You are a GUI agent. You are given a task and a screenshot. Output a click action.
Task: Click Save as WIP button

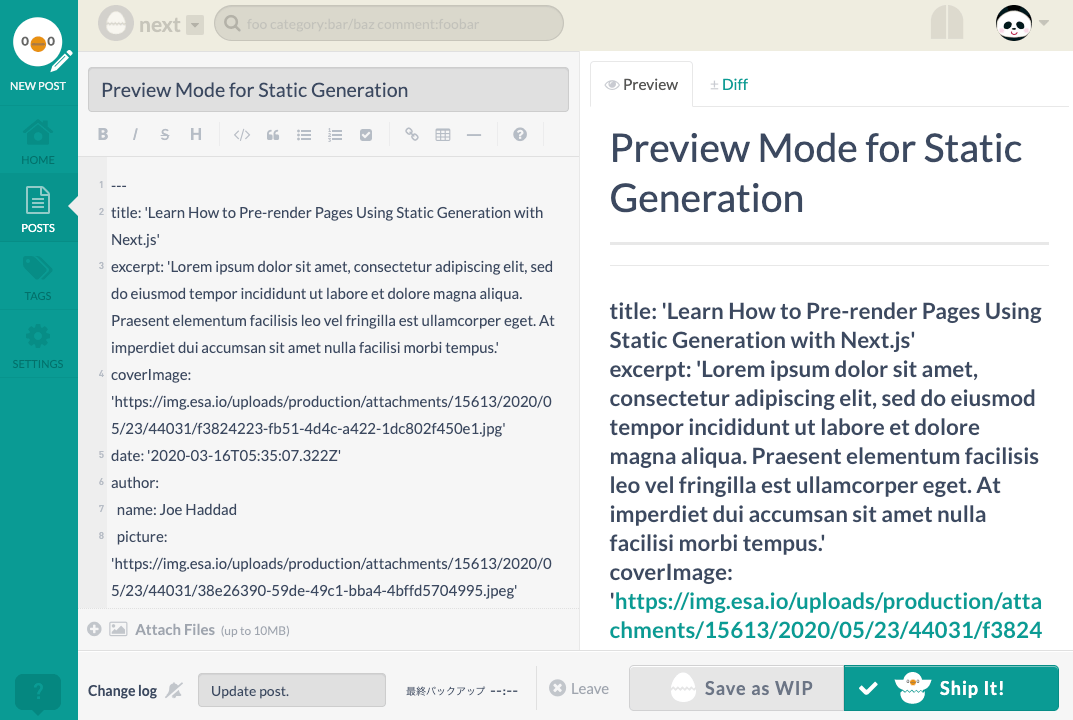(736, 688)
